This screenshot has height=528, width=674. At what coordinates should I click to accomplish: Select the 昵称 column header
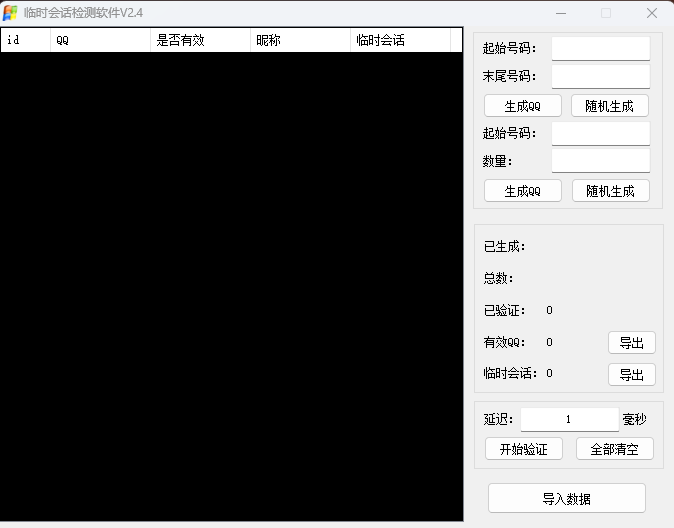pos(300,40)
